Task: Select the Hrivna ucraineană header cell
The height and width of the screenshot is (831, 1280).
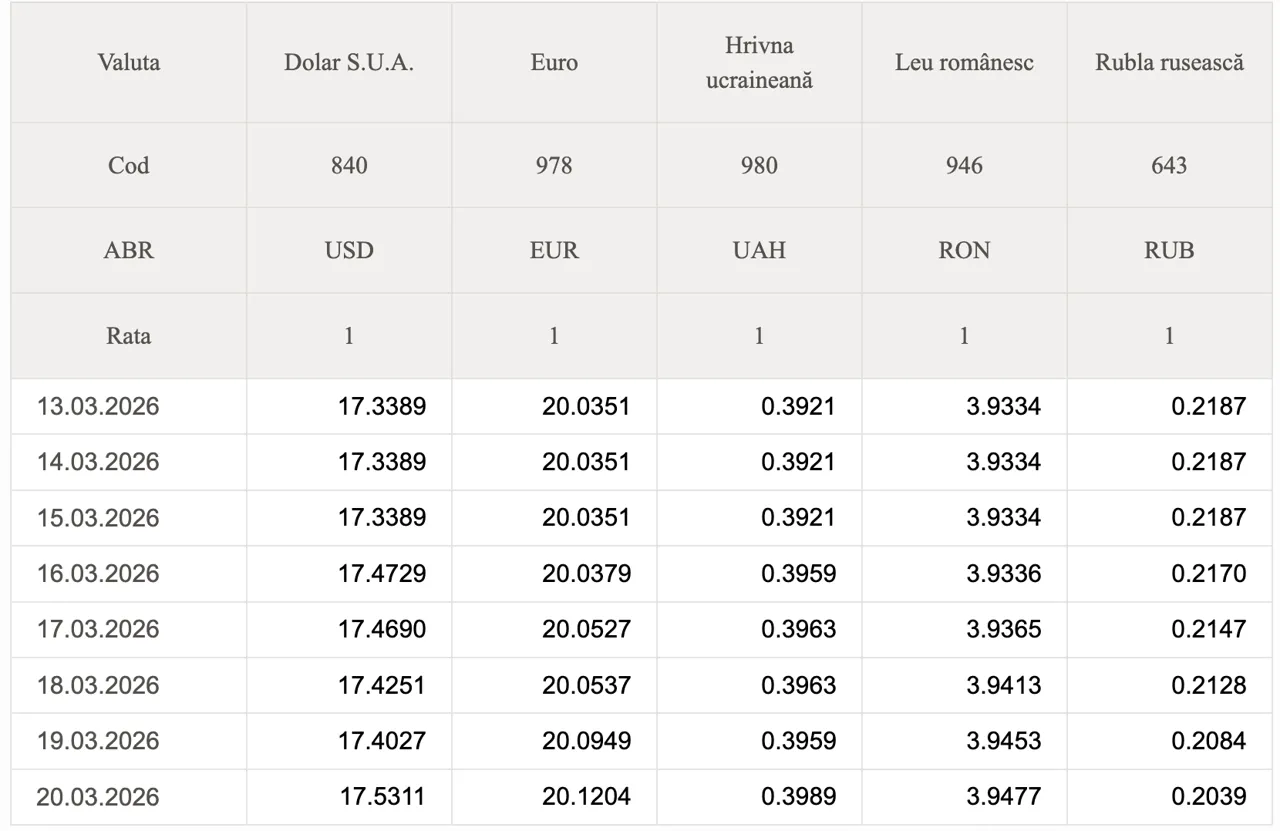Action: [x=759, y=62]
